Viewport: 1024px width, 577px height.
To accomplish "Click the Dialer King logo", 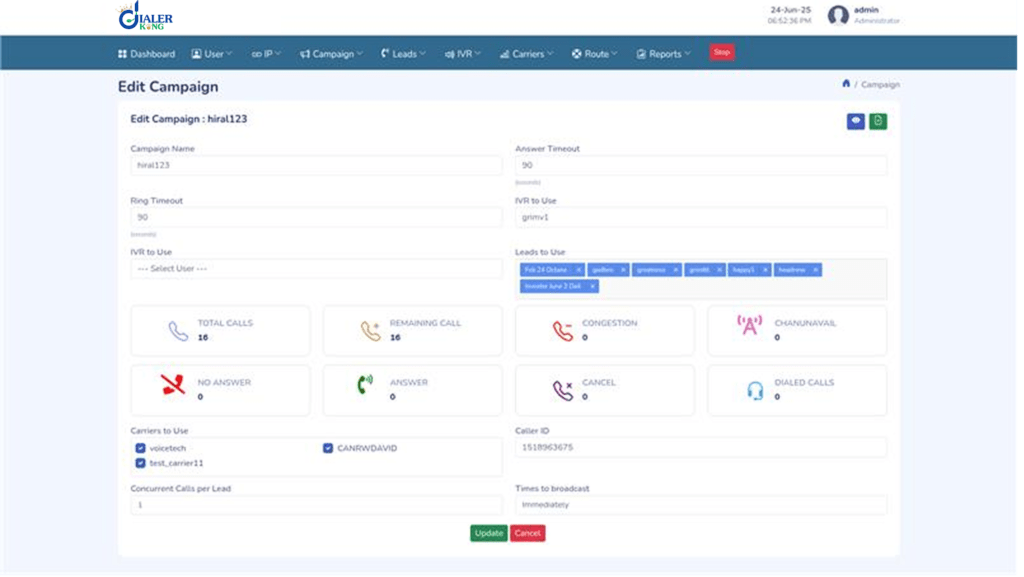I will (x=146, y=16).
